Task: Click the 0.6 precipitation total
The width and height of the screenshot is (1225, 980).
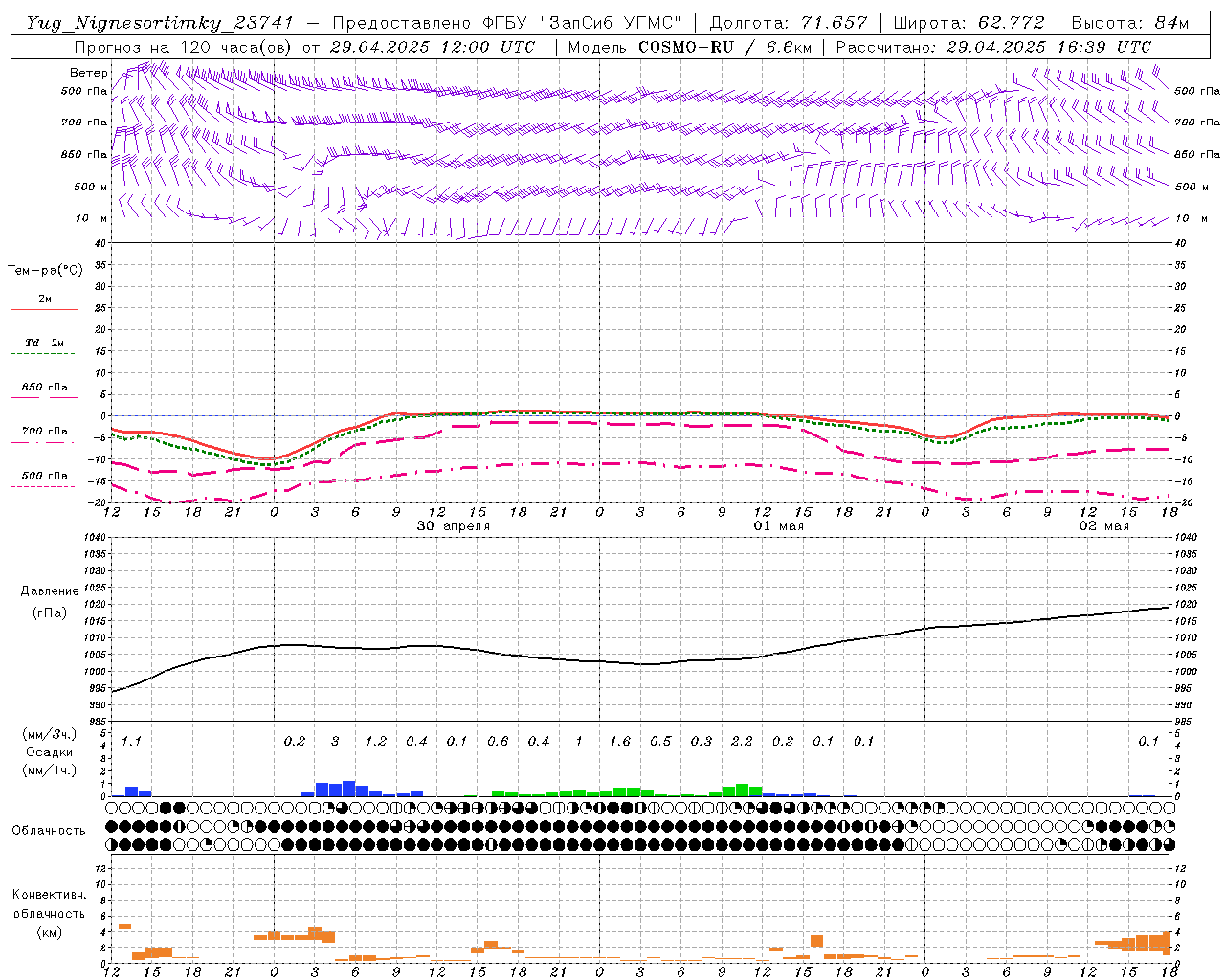Action: [498, 741]
